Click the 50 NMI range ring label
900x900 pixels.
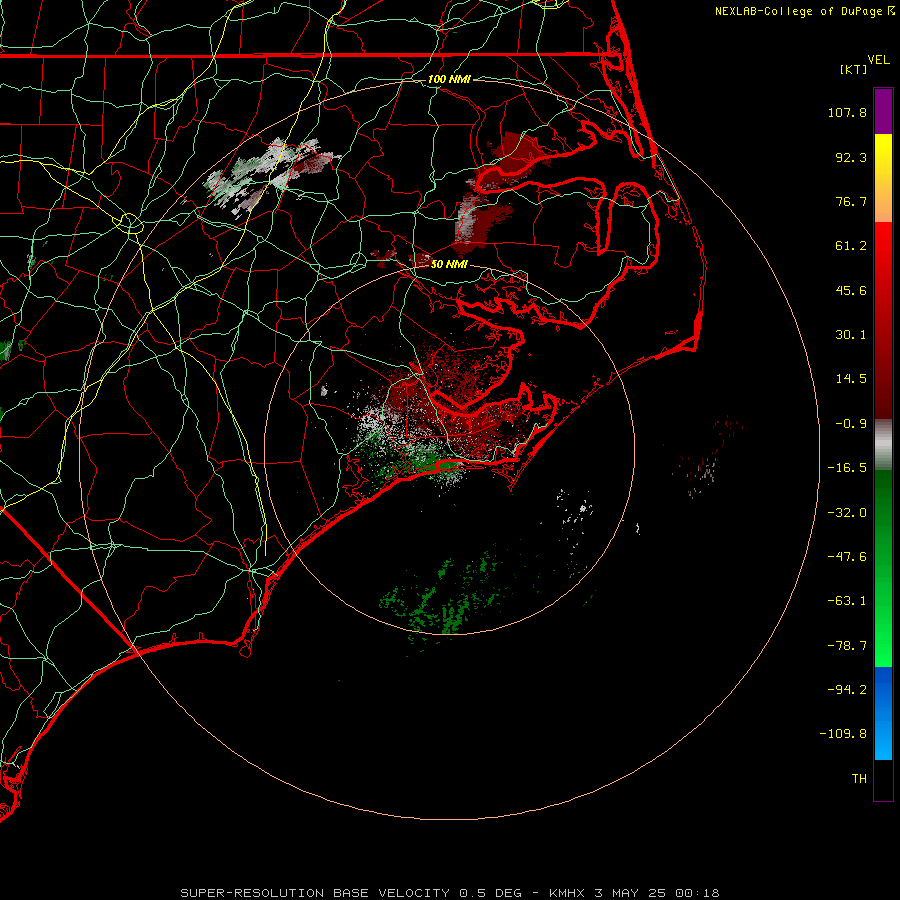click(x=449, y=264)
